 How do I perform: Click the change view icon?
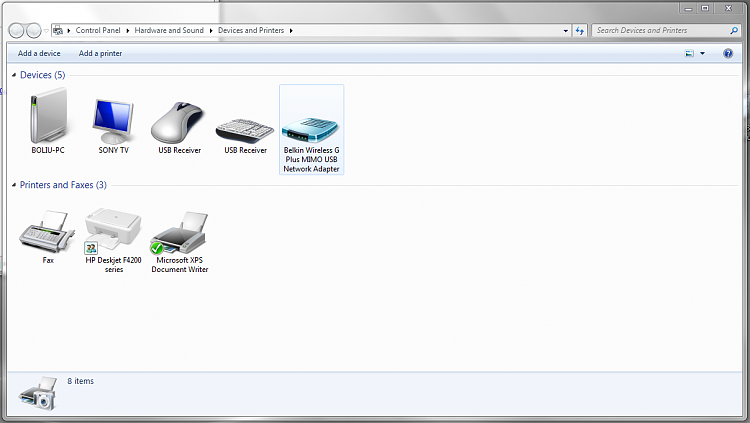[689, 53]
